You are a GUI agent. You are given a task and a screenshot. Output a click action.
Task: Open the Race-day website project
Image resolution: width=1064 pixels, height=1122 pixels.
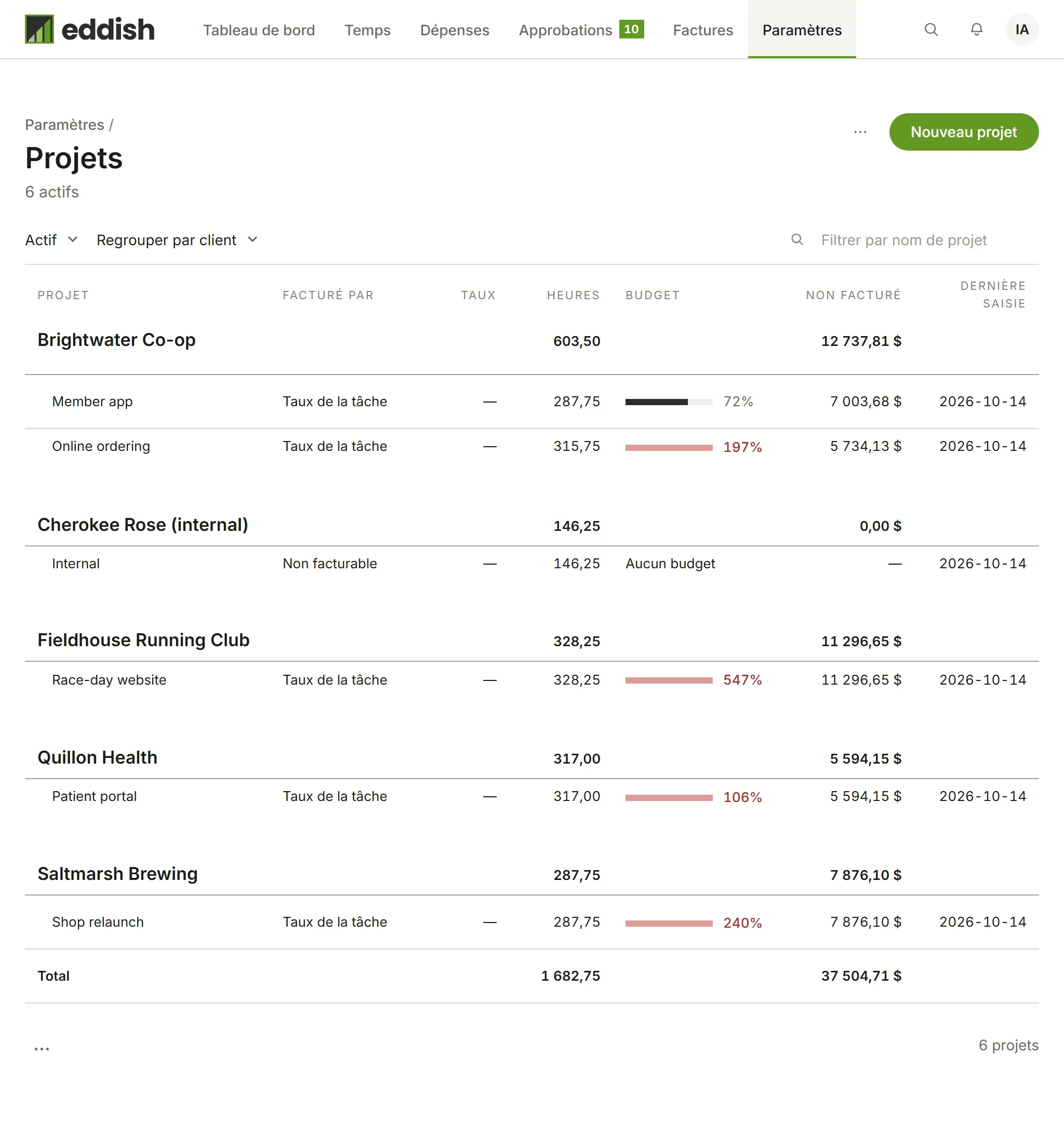pos(110,680)
